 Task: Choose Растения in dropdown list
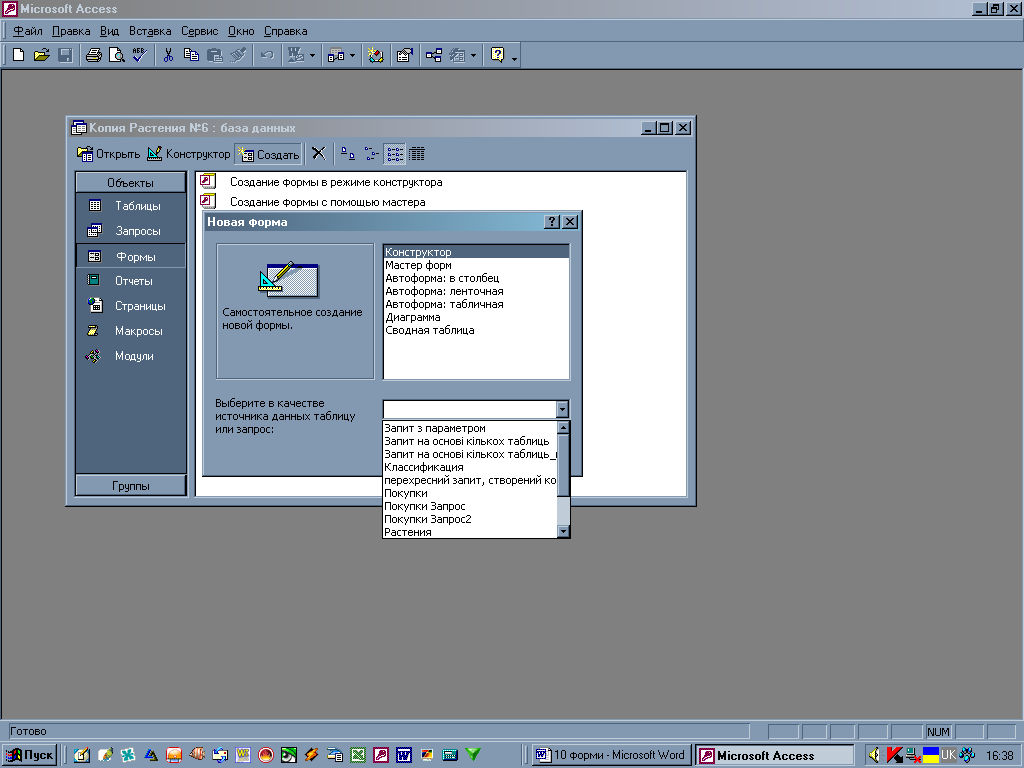pos(470,532)
